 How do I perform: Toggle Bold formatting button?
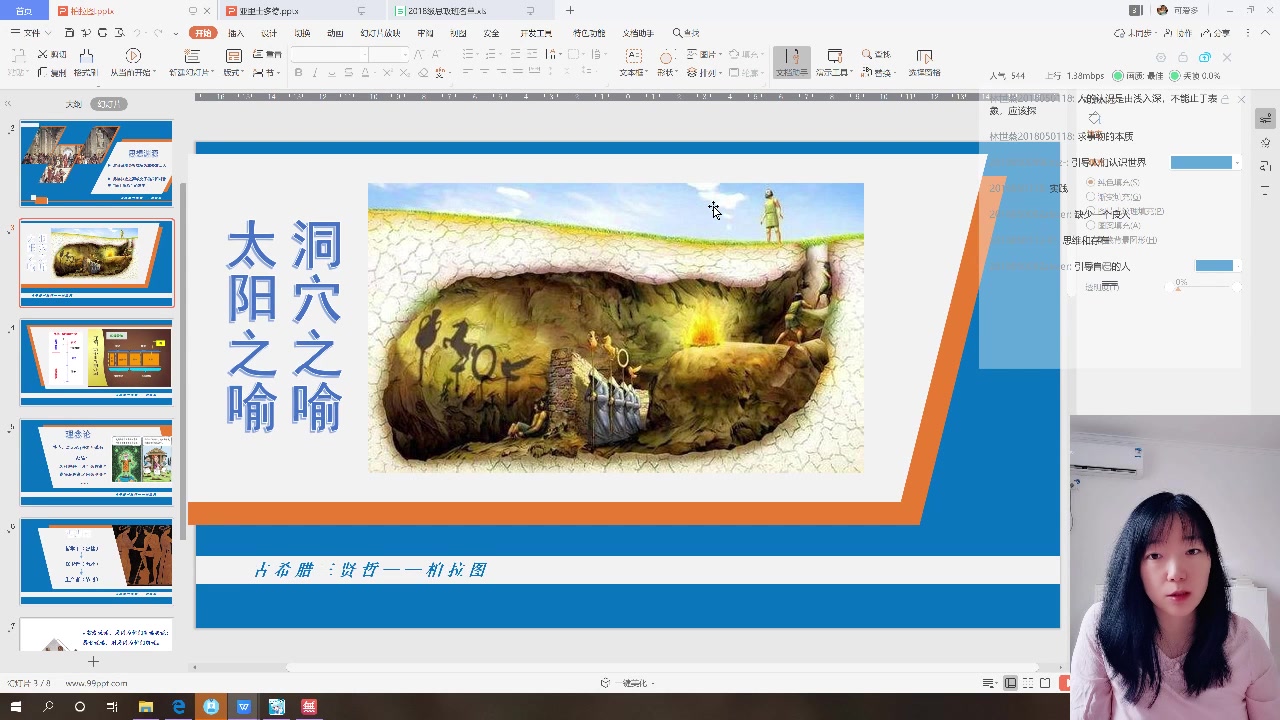[298, 73]
